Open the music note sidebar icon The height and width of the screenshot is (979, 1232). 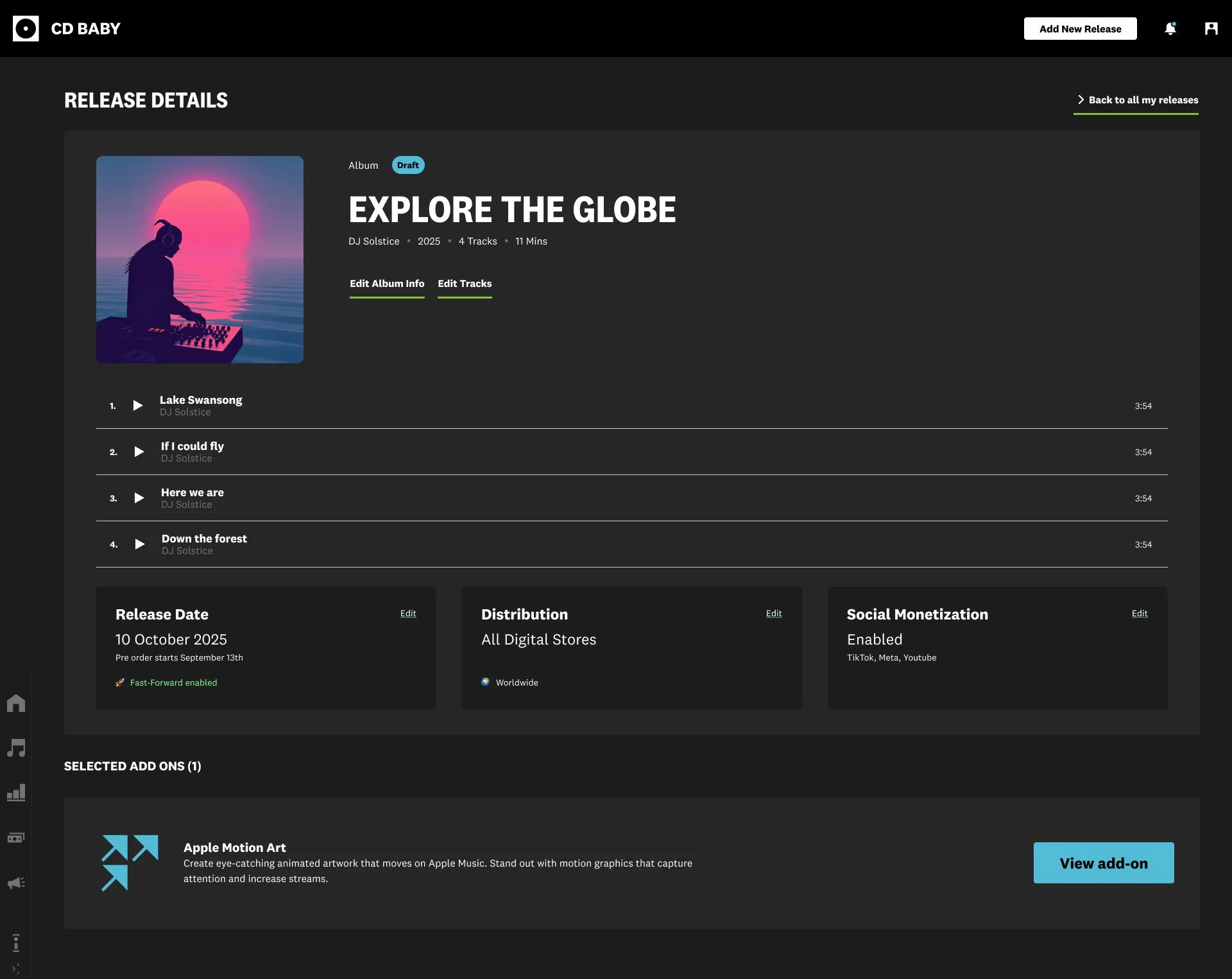(x=16, y=748)
